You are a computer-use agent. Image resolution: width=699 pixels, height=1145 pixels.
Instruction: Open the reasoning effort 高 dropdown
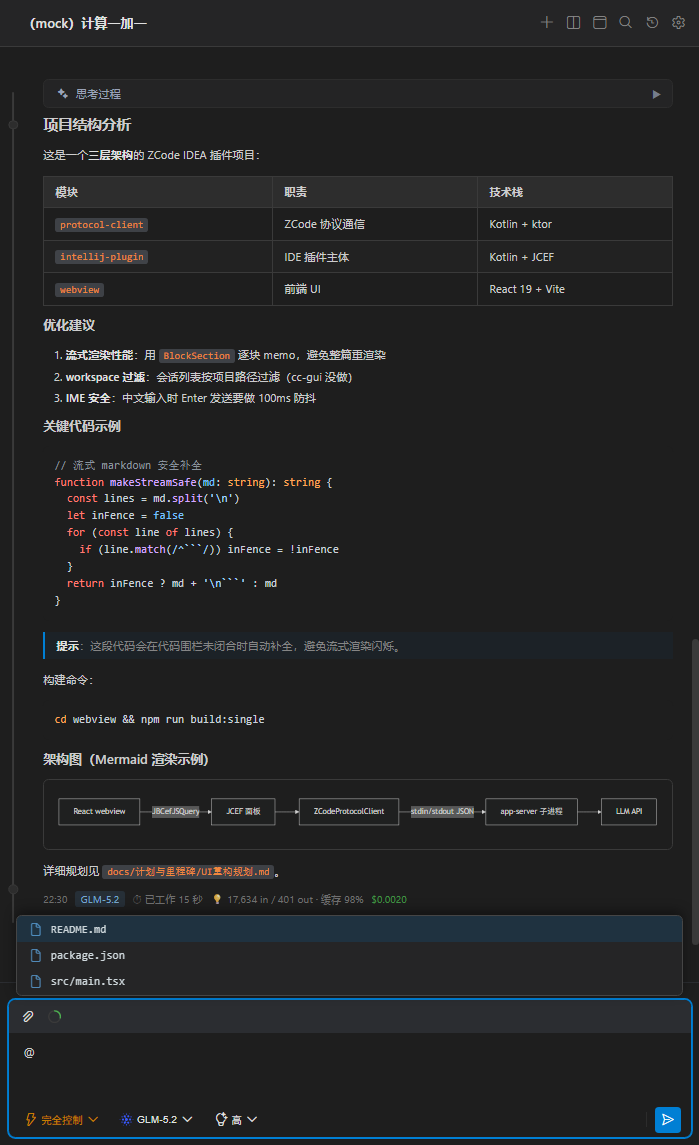coord(236,1119)
